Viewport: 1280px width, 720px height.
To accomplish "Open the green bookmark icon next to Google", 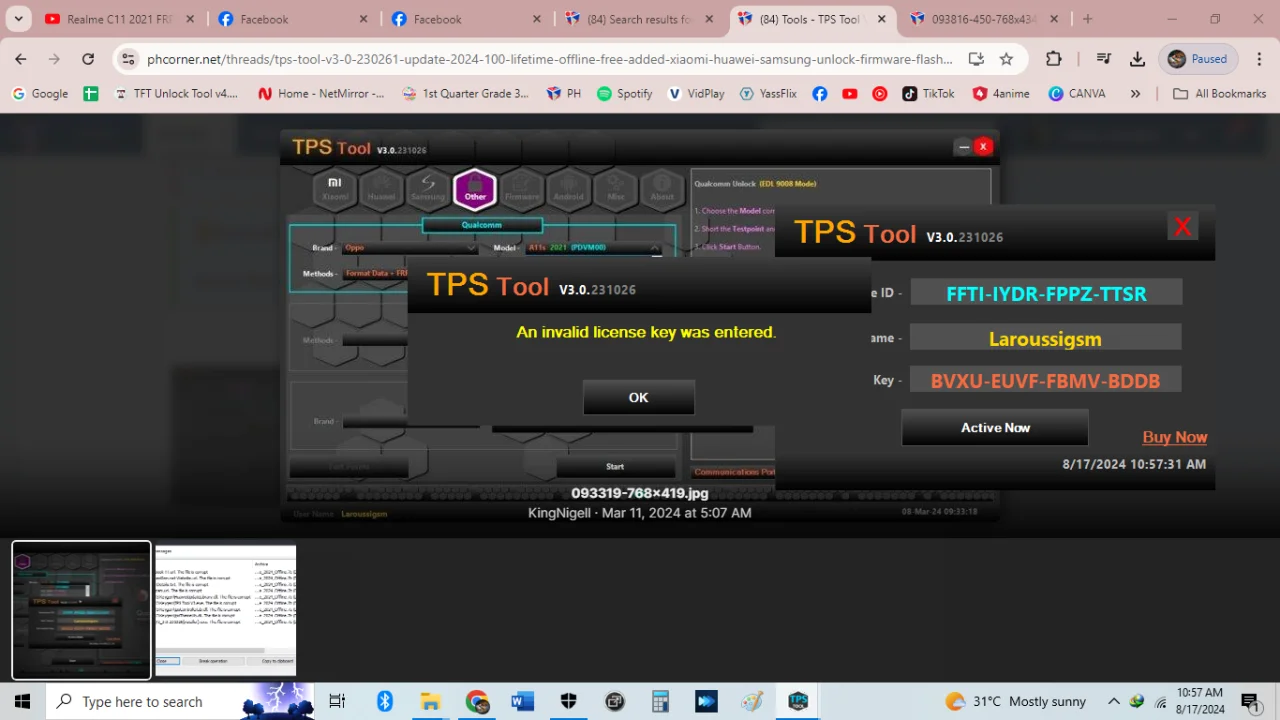I will [x=91, y=93].
